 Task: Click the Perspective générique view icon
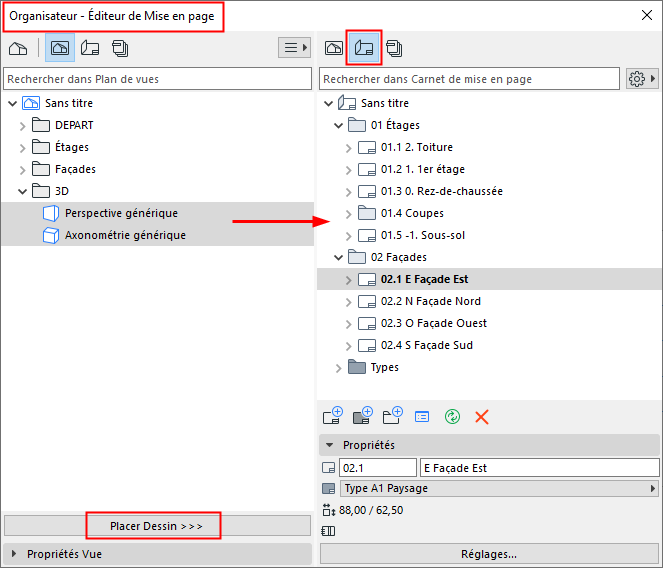coord(51,213)
